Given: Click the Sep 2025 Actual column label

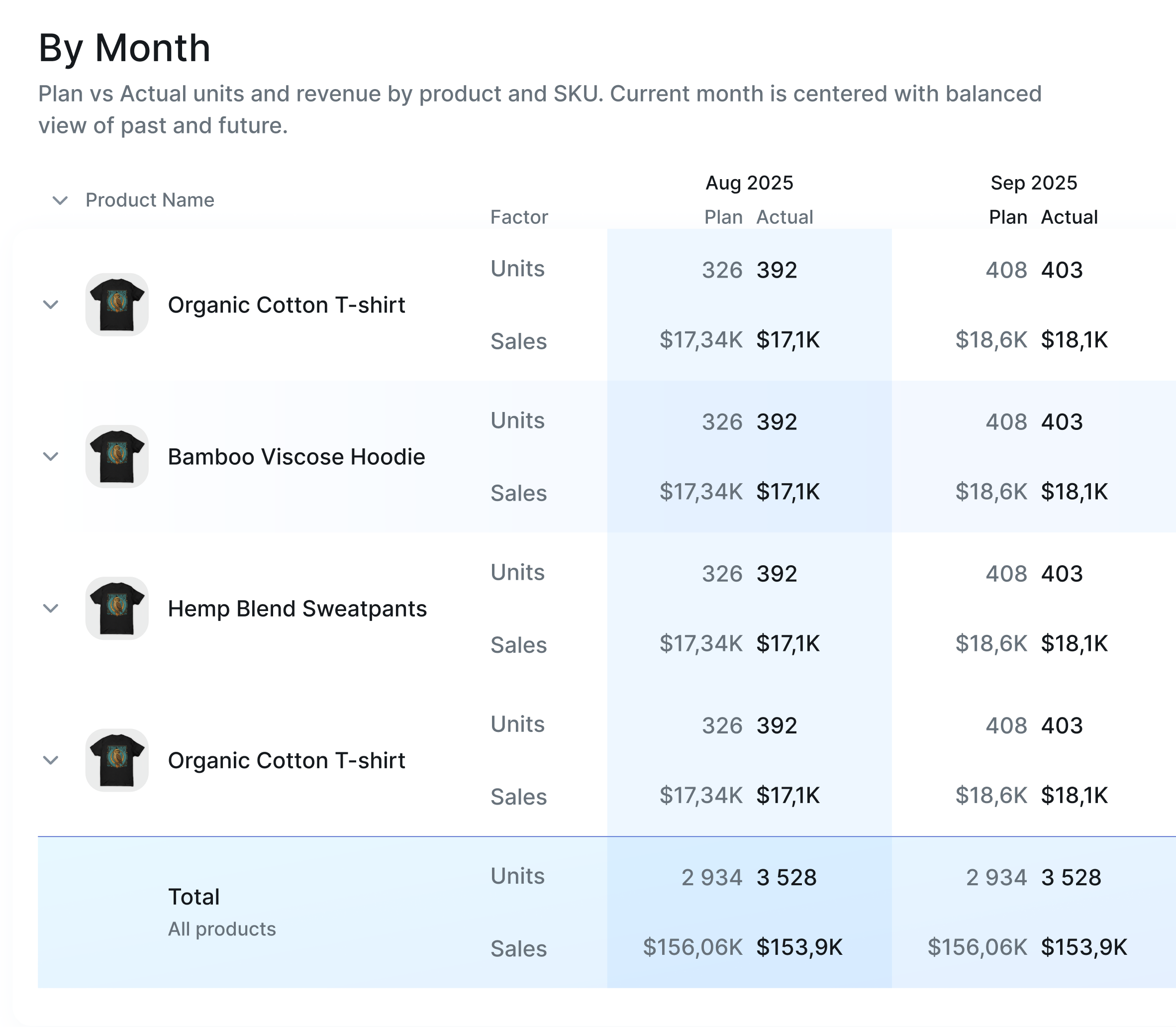Looking at the screenshot, I should pos(1069,217).
